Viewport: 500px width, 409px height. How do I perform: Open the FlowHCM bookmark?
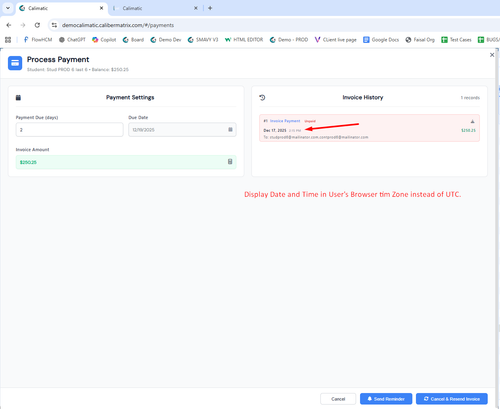pyautogui.click(x=38, y=40)
